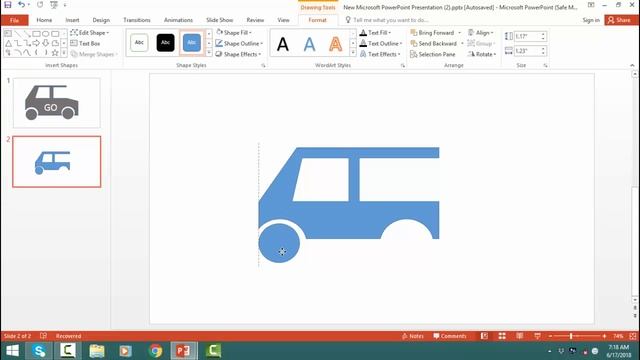Select the Right Arrow shape

pyautogui.click(x=36, y=43)
